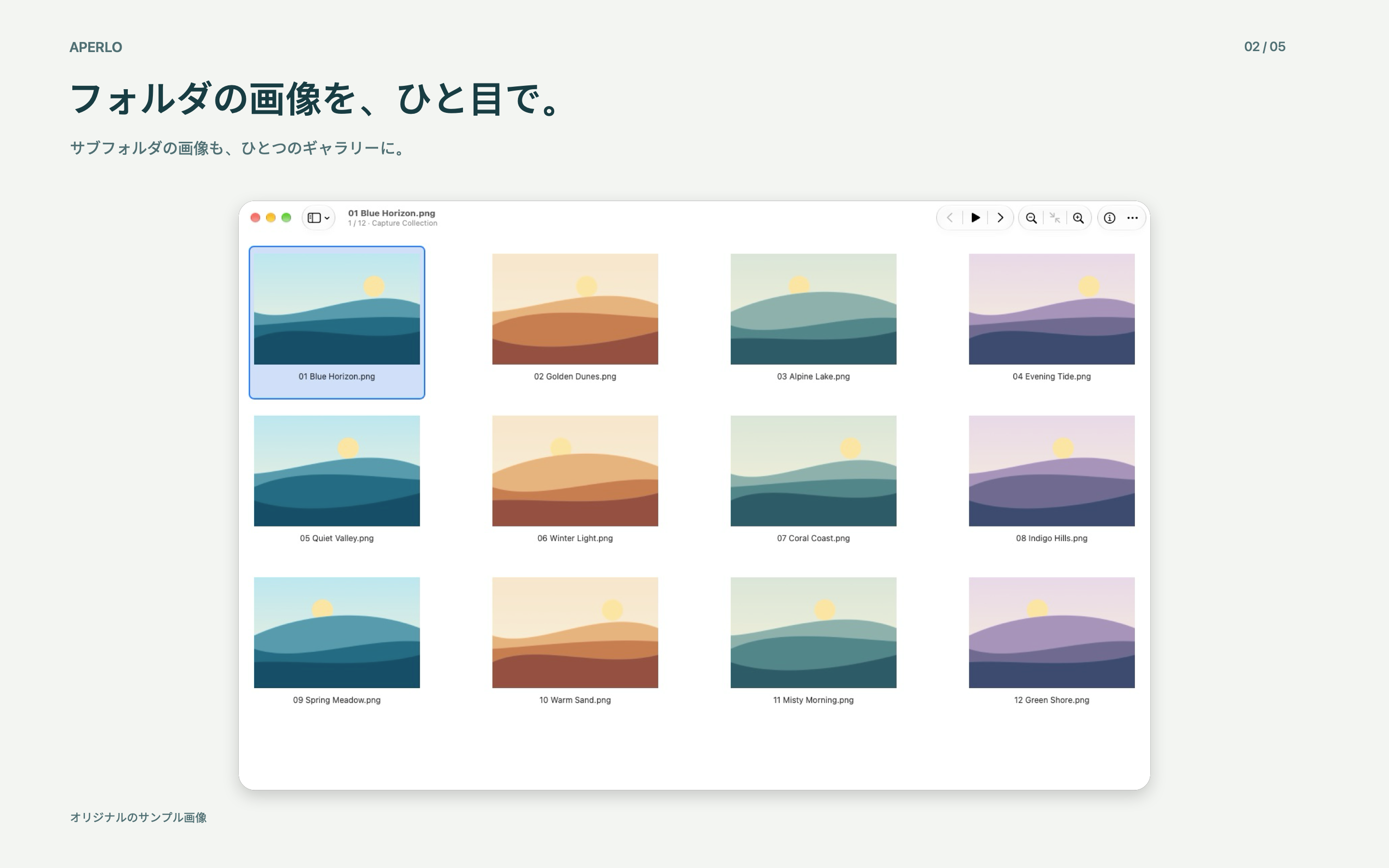Screen dimensions: 1389x868
Task: Click the '07 Coral Coast.png' file name
Action: coord(813,539)
